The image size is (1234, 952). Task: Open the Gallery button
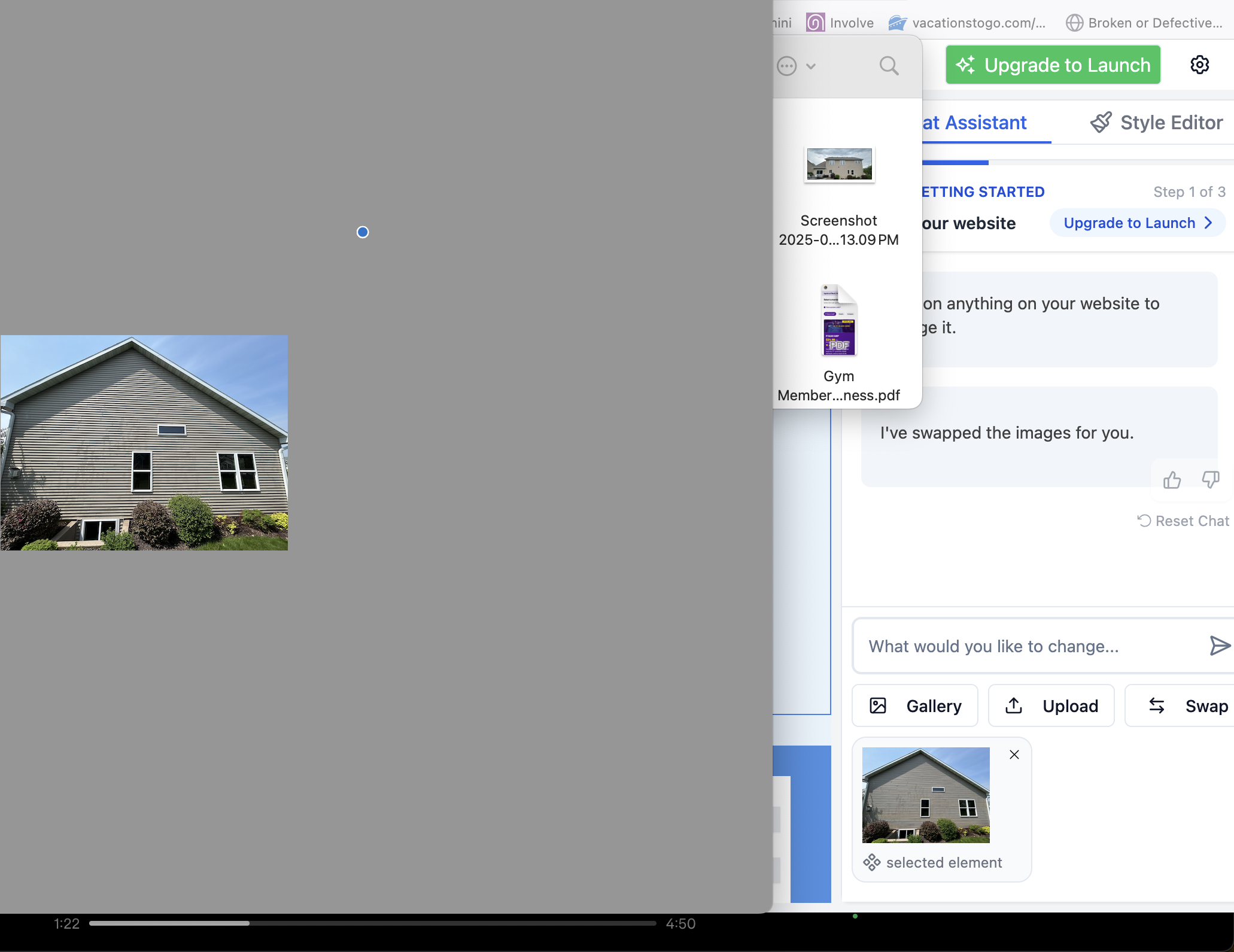click(914, 706)
